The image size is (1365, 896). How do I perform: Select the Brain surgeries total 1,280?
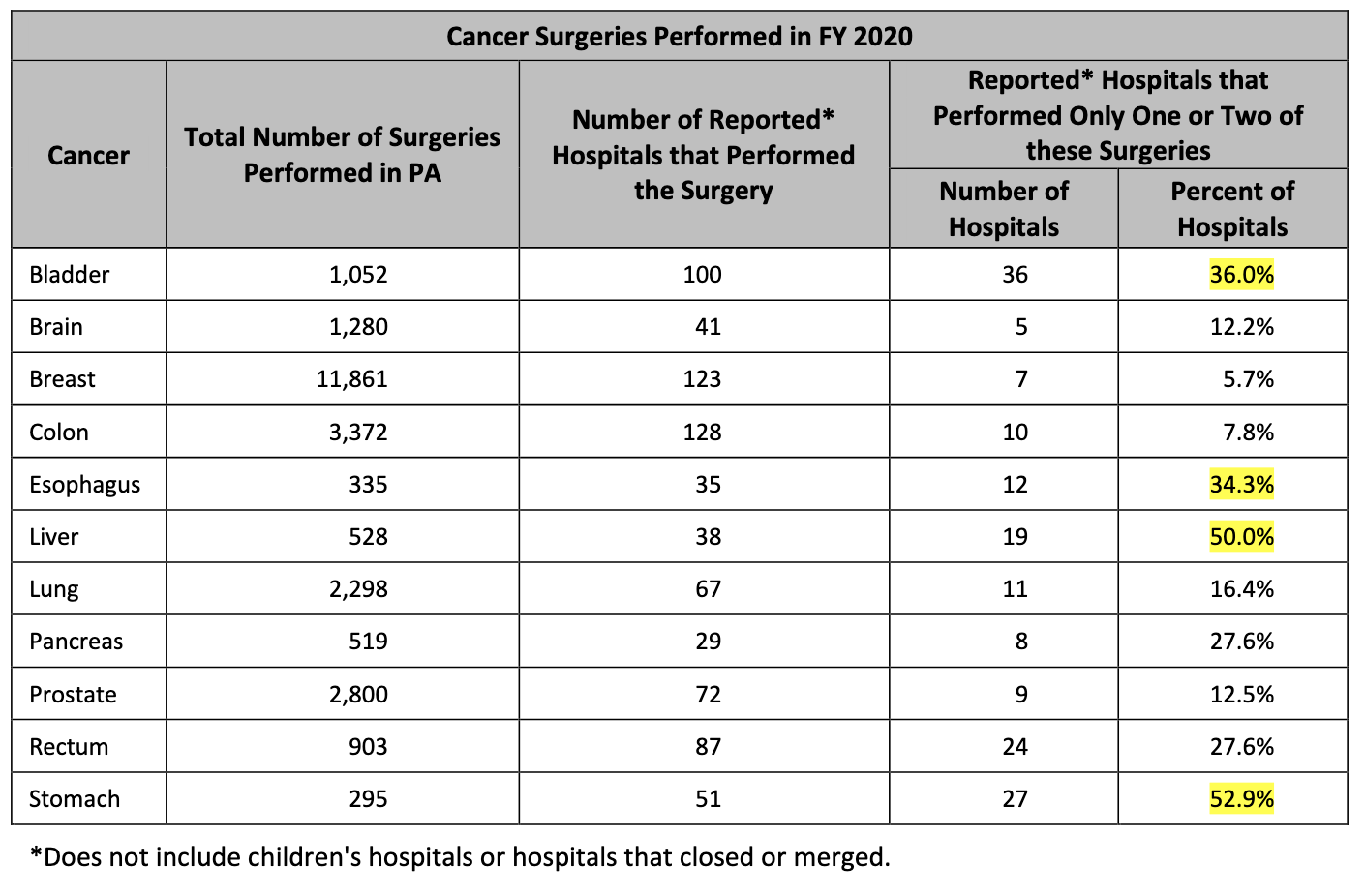click(x=358, y=327)
